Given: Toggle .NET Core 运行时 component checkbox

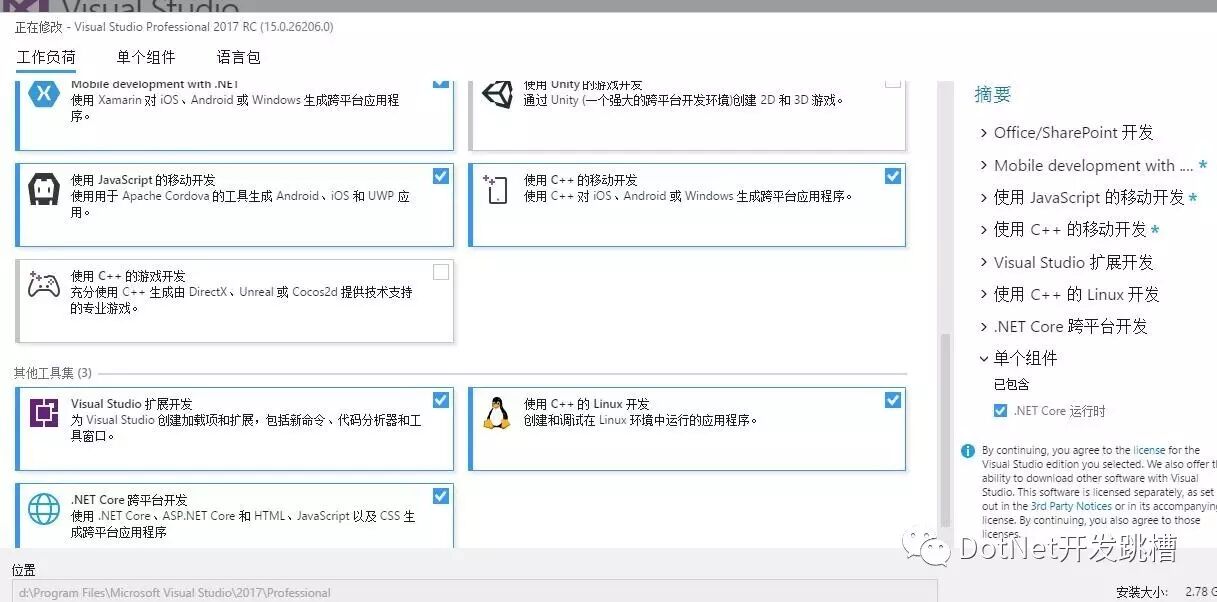Looking at the screenshot, I should click(1000, 411).
